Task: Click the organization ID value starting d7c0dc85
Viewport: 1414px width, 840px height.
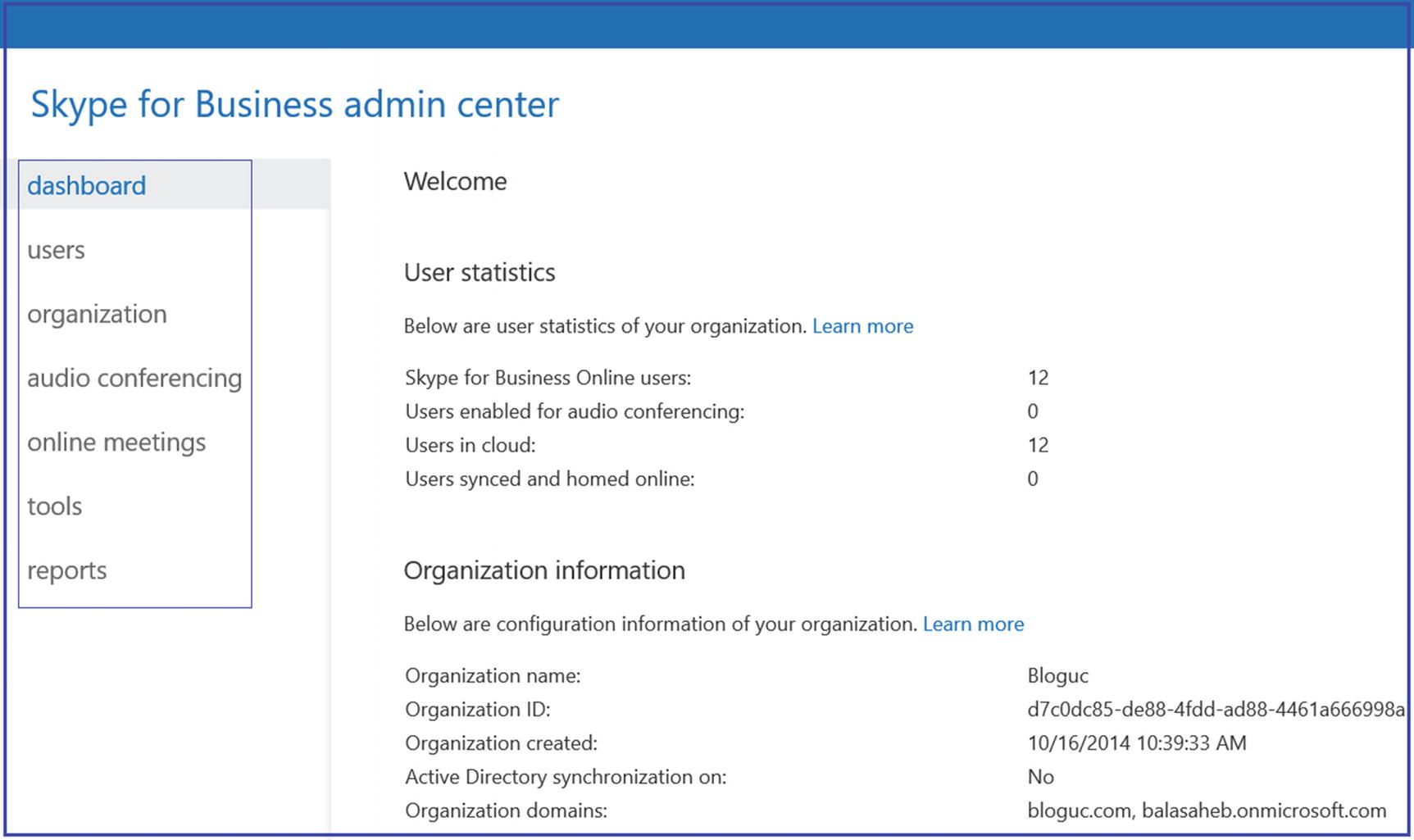Action: click(1216, 710)
